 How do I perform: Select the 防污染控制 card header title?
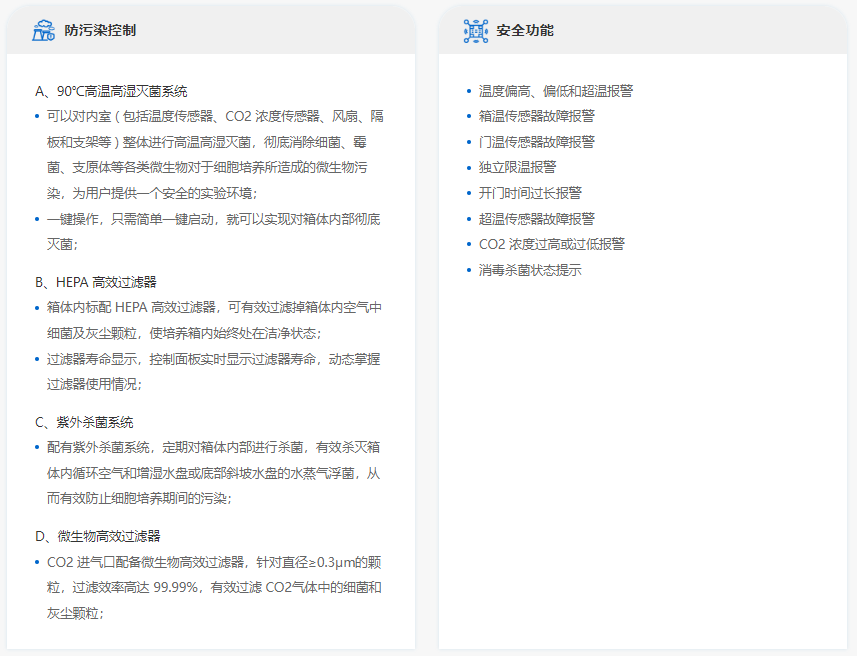(x=100, y=30)
